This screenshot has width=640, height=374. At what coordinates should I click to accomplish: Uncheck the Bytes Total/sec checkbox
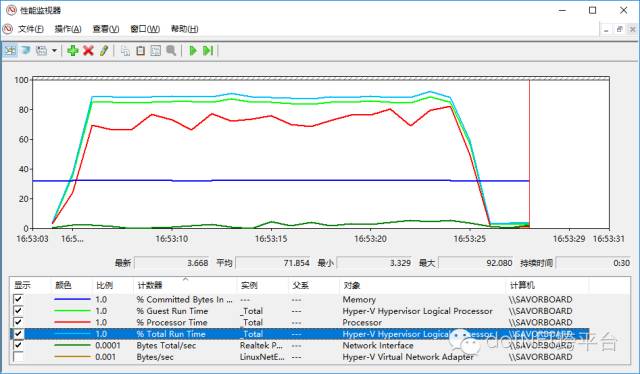click(18, 345)
